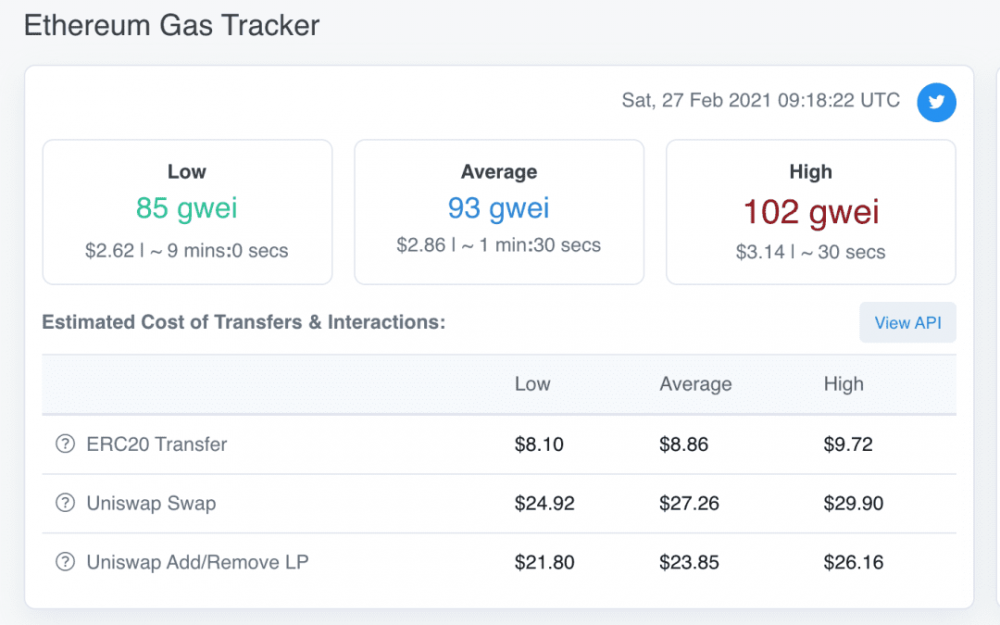The image size is (1000, 625).
Task: Click the High column header in table
Action: pyautogui.click(x=843, y=384)
